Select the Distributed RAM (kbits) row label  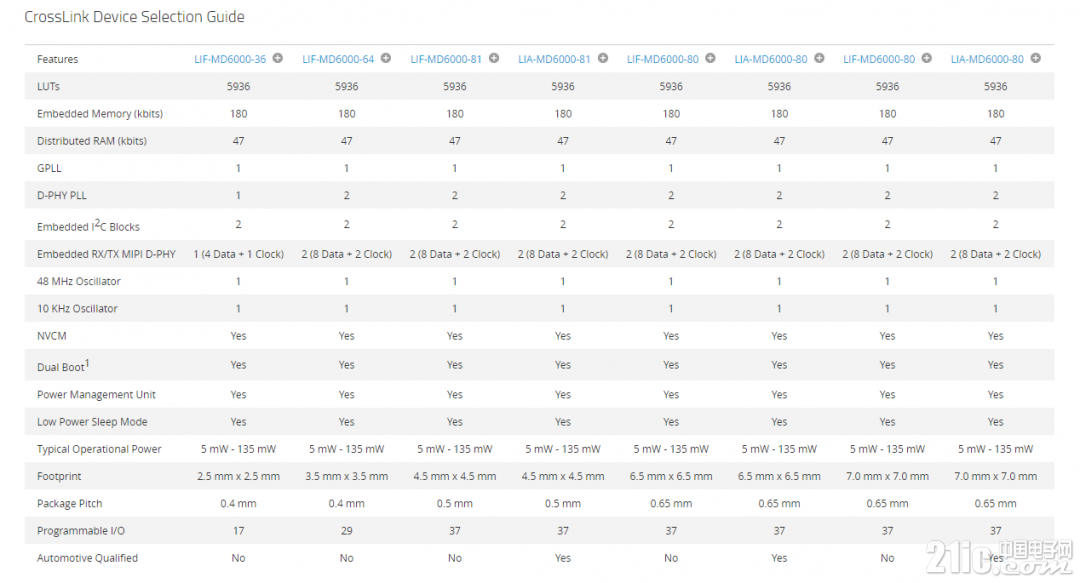point(92,141)
